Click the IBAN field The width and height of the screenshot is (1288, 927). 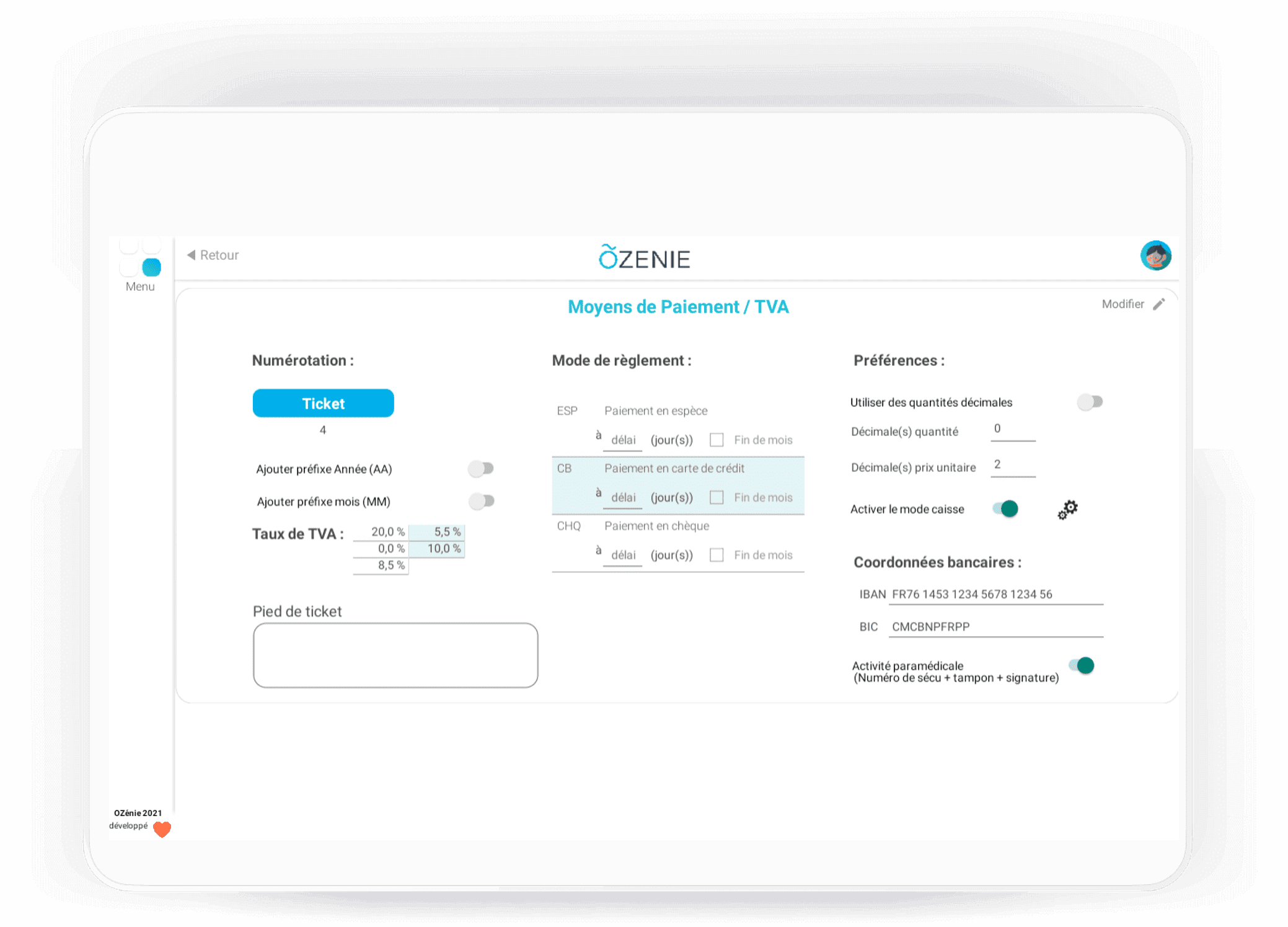tap(996, 594)
